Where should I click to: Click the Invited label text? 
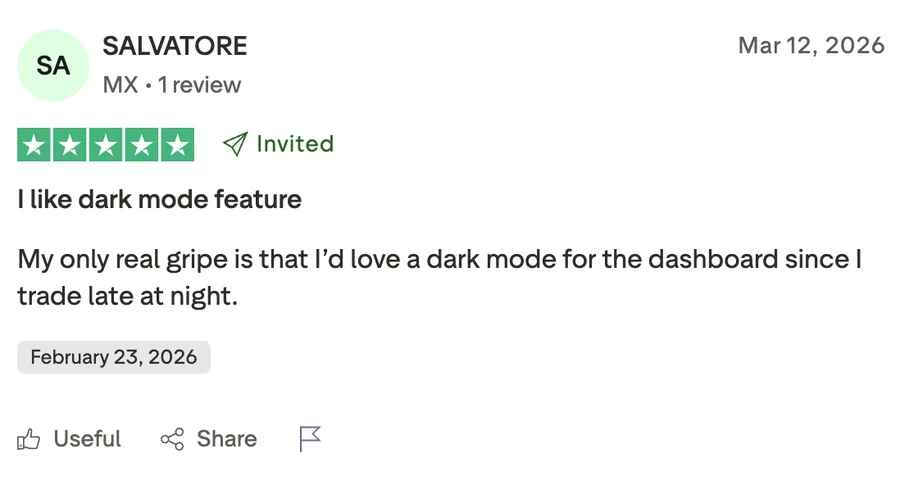295,144
